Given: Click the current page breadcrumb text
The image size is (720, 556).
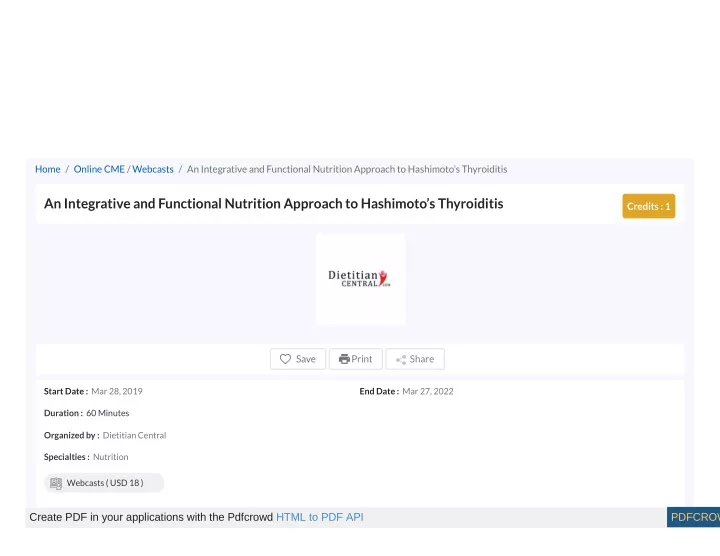Looking at the screenshot, I should 347,169.
